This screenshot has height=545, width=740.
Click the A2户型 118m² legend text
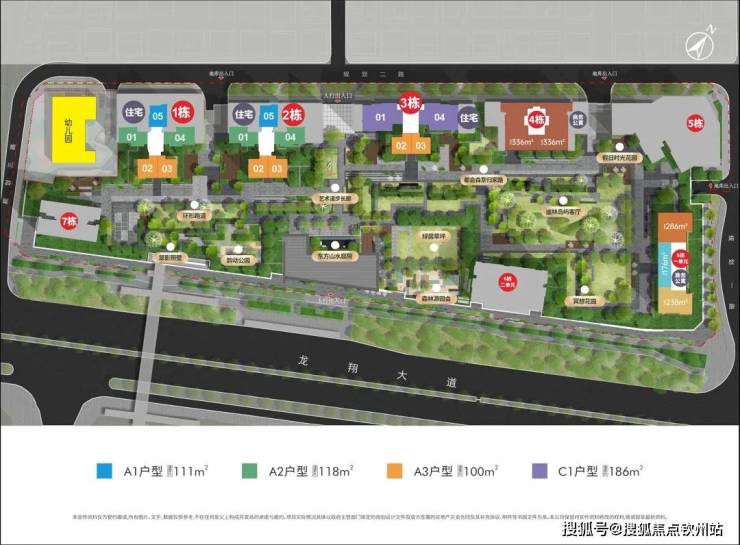311,471
